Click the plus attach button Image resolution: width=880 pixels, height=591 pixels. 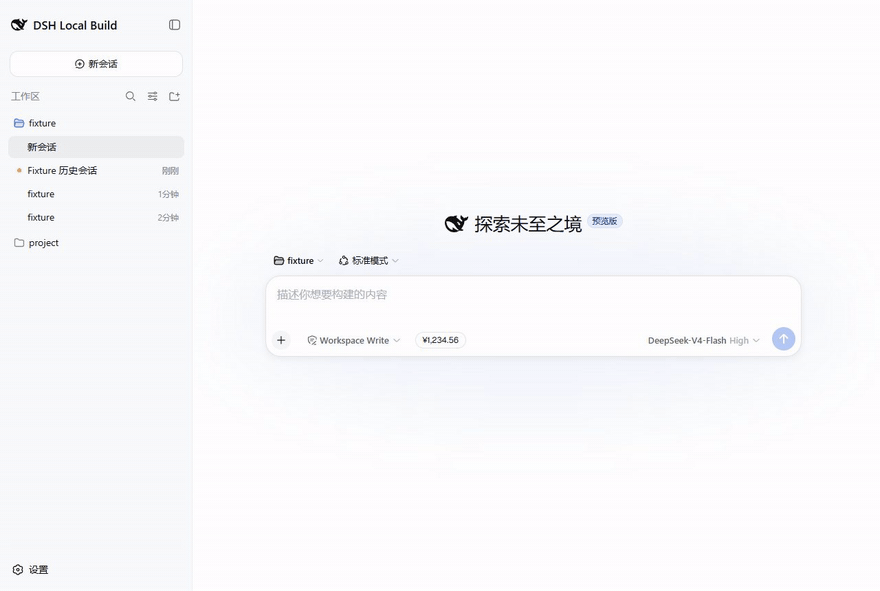pyautogui.click(x=281, y=340)
